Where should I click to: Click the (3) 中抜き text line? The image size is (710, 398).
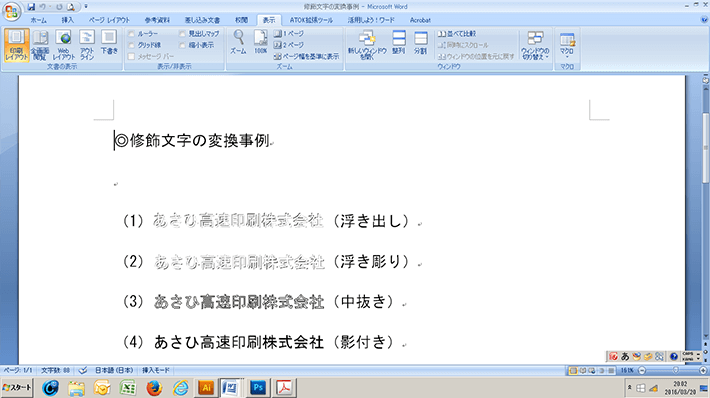[259, 302]
